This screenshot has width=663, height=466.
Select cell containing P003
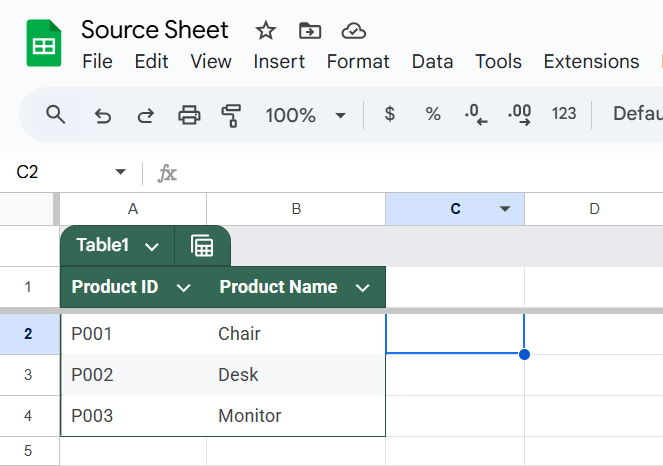134,416
